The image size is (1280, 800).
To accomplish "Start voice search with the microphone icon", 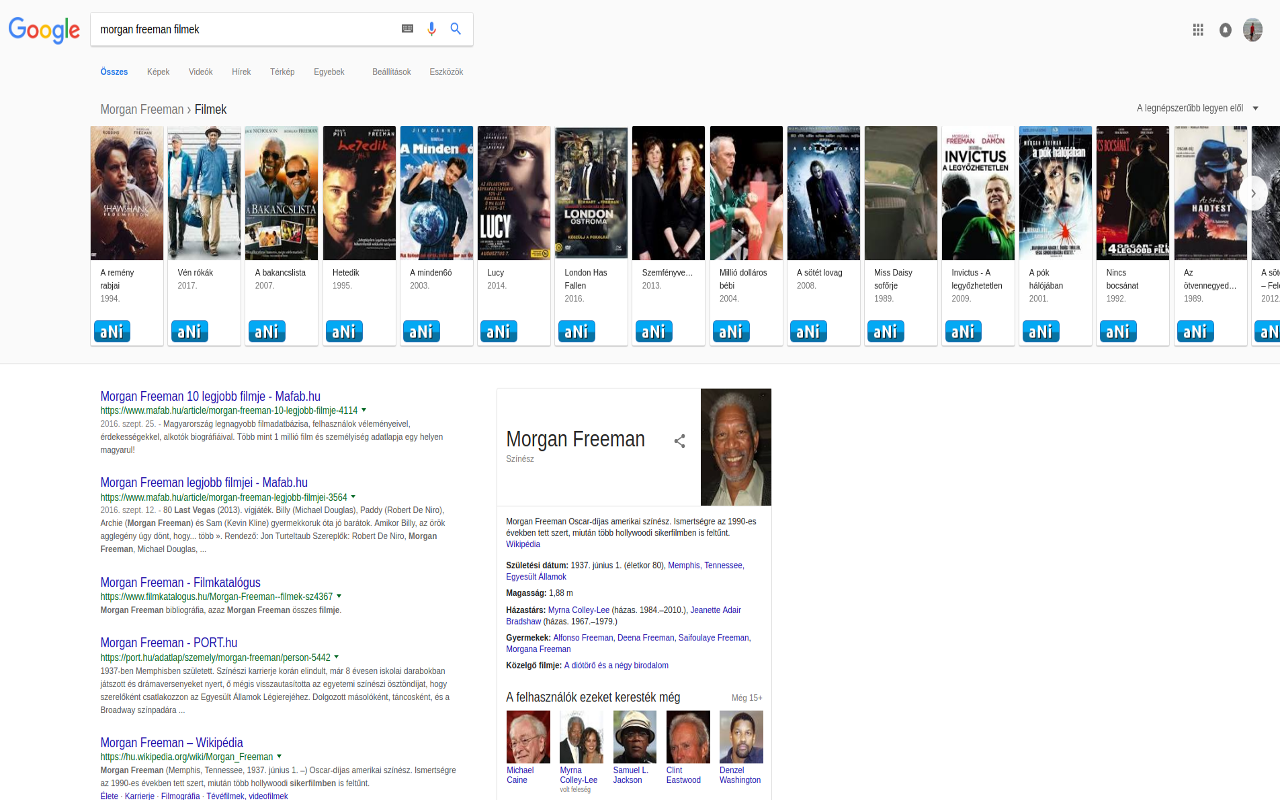I will (x=432, y=29).
